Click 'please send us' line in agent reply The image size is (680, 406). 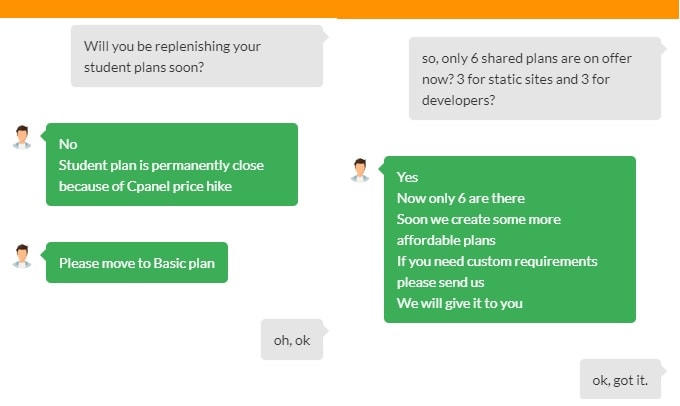[440, 282]
